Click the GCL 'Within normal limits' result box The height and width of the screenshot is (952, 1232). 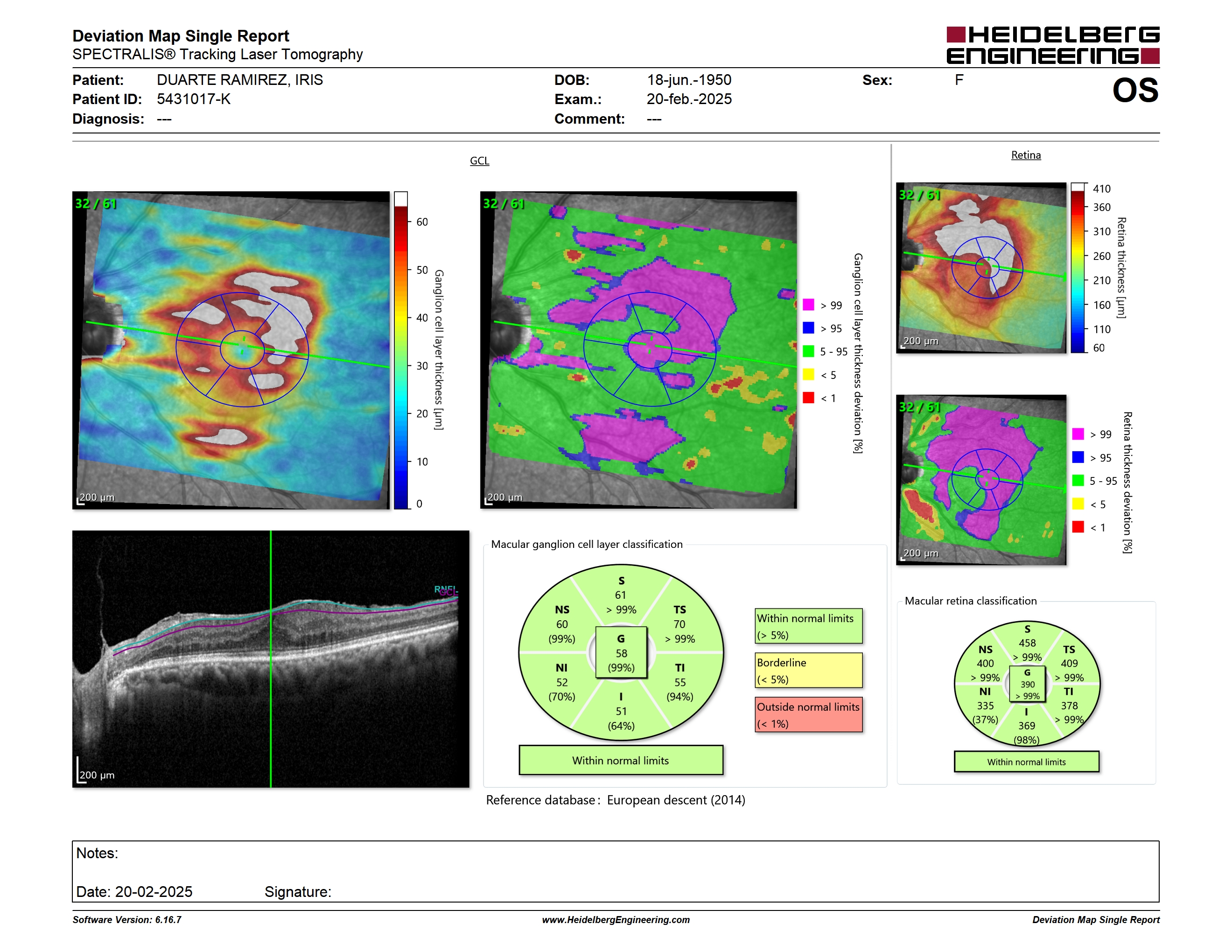coord(621,760)
